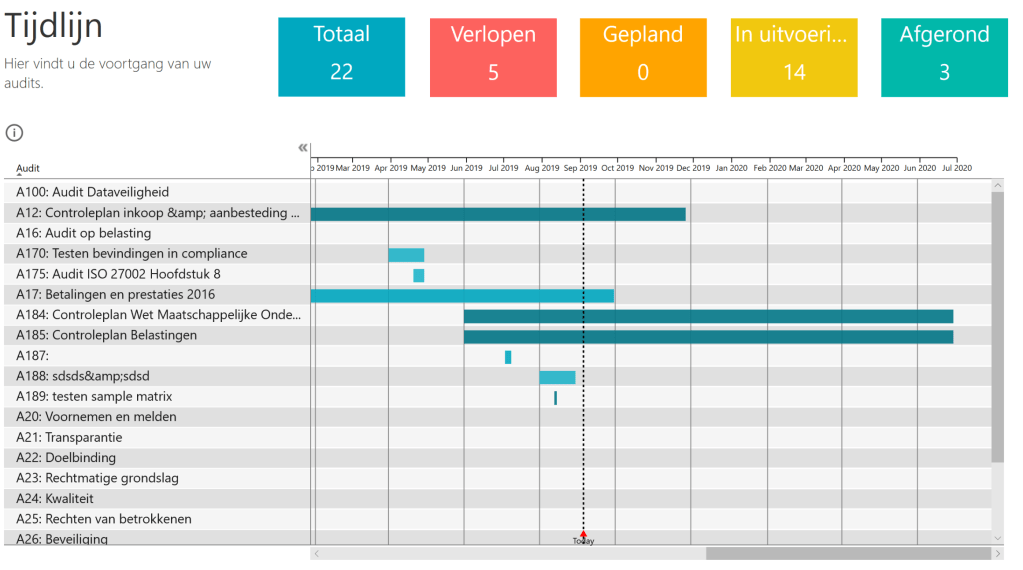Select the Verlopen 5 summary card

(492, 56)
